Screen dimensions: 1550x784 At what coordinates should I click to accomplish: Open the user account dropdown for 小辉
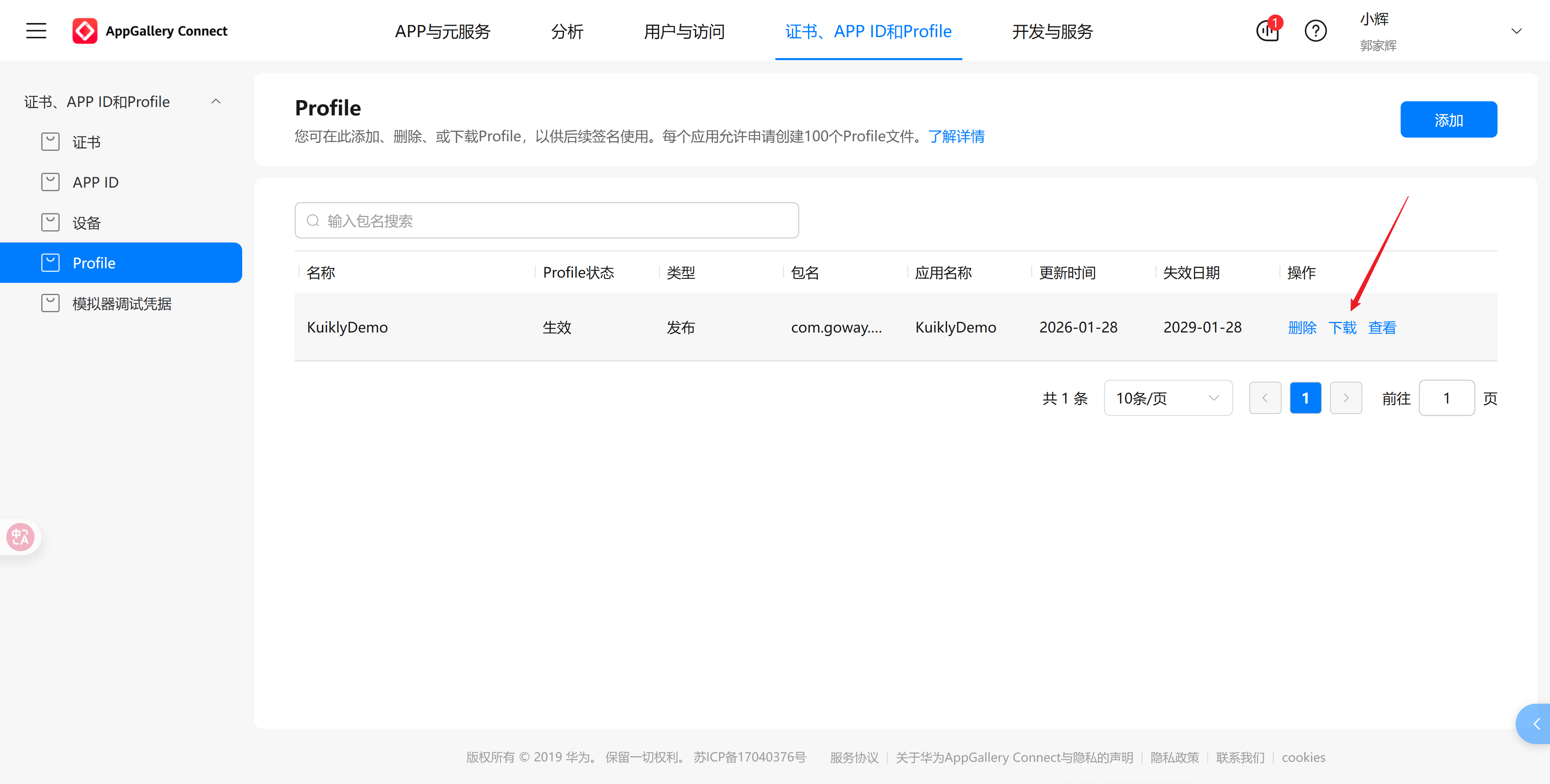(1516, 30)
